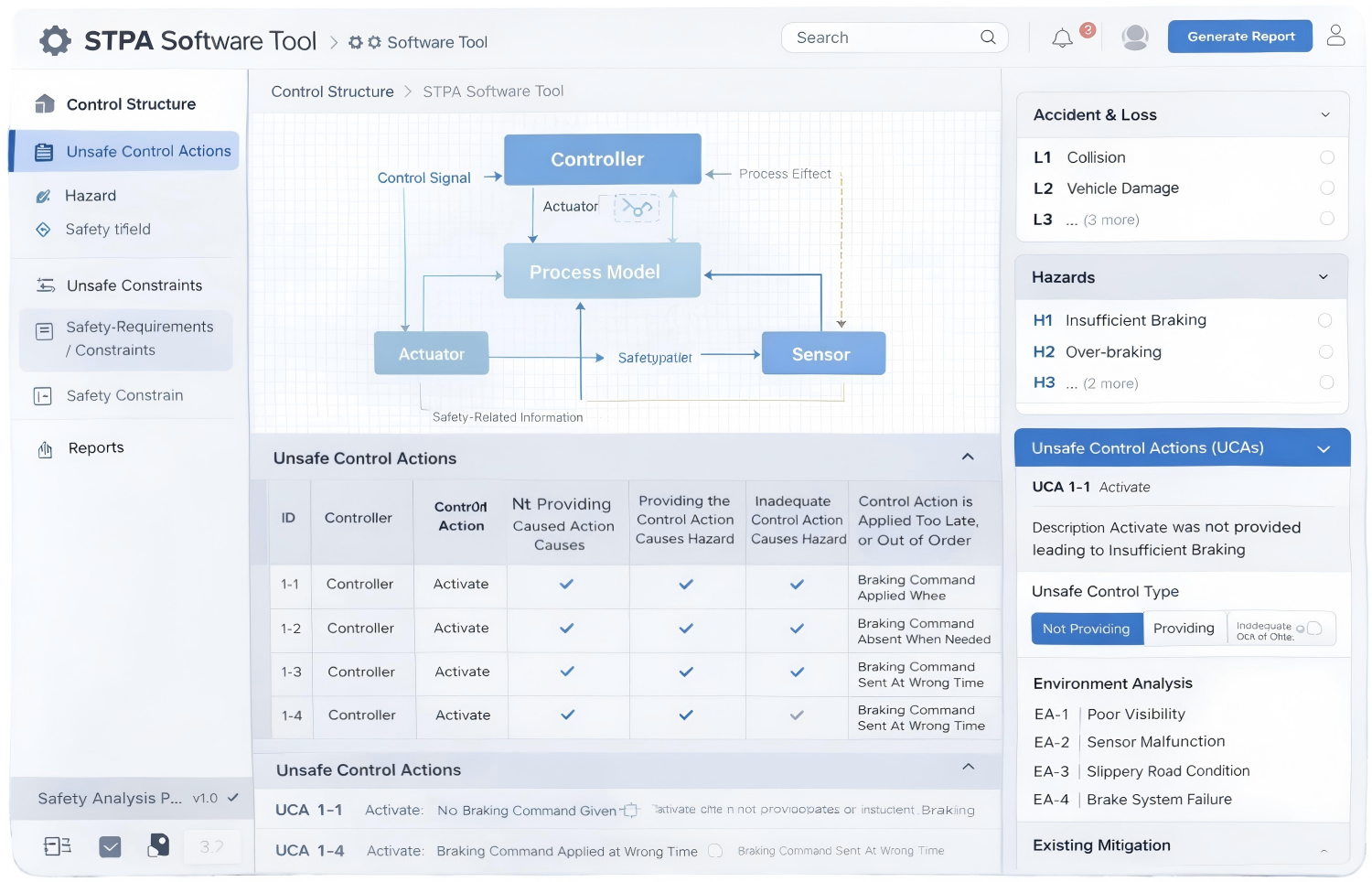Click Control Structure breadcrumb link

point(332,91)
